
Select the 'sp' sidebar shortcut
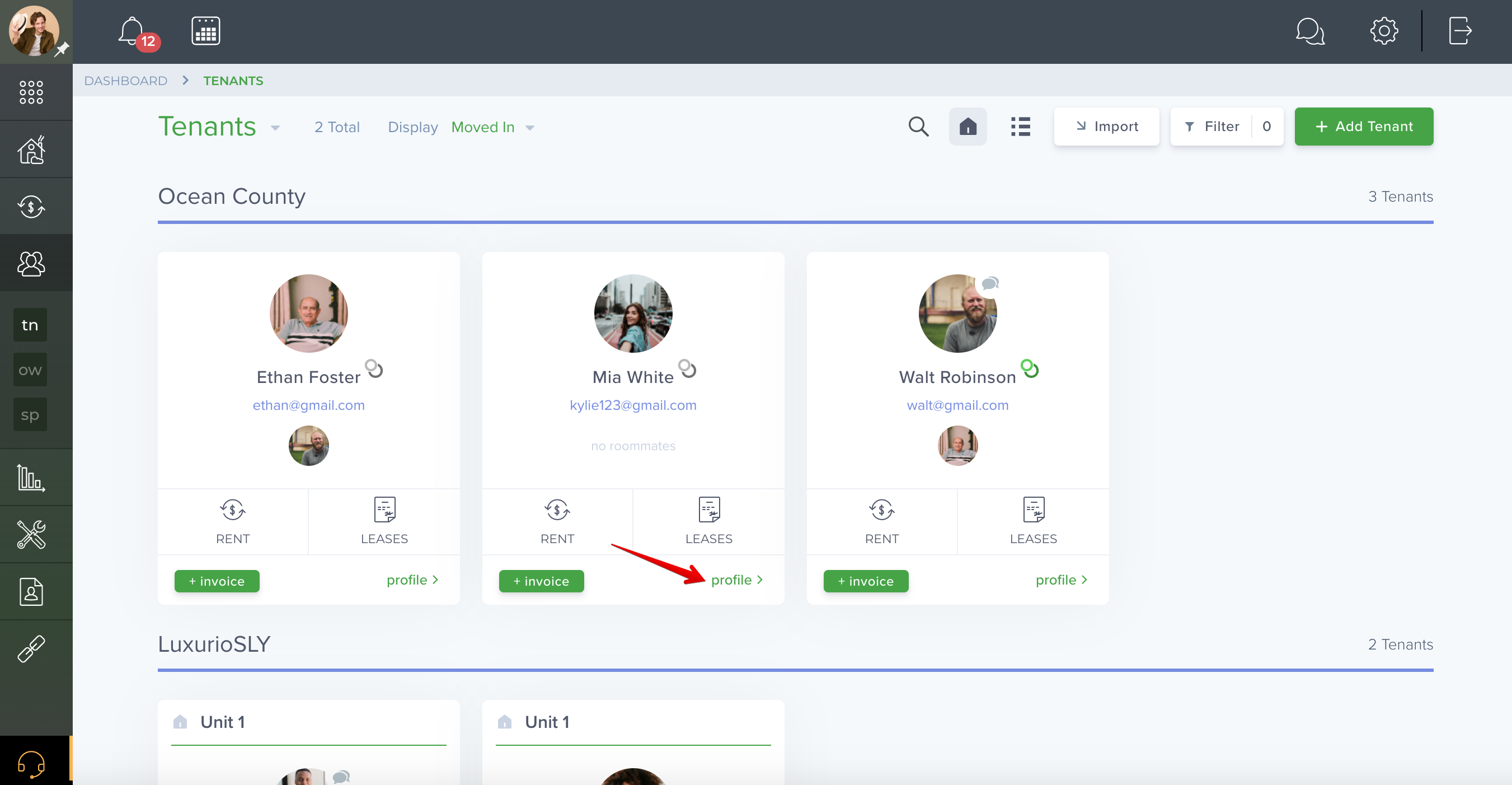[x=30, y=414]
